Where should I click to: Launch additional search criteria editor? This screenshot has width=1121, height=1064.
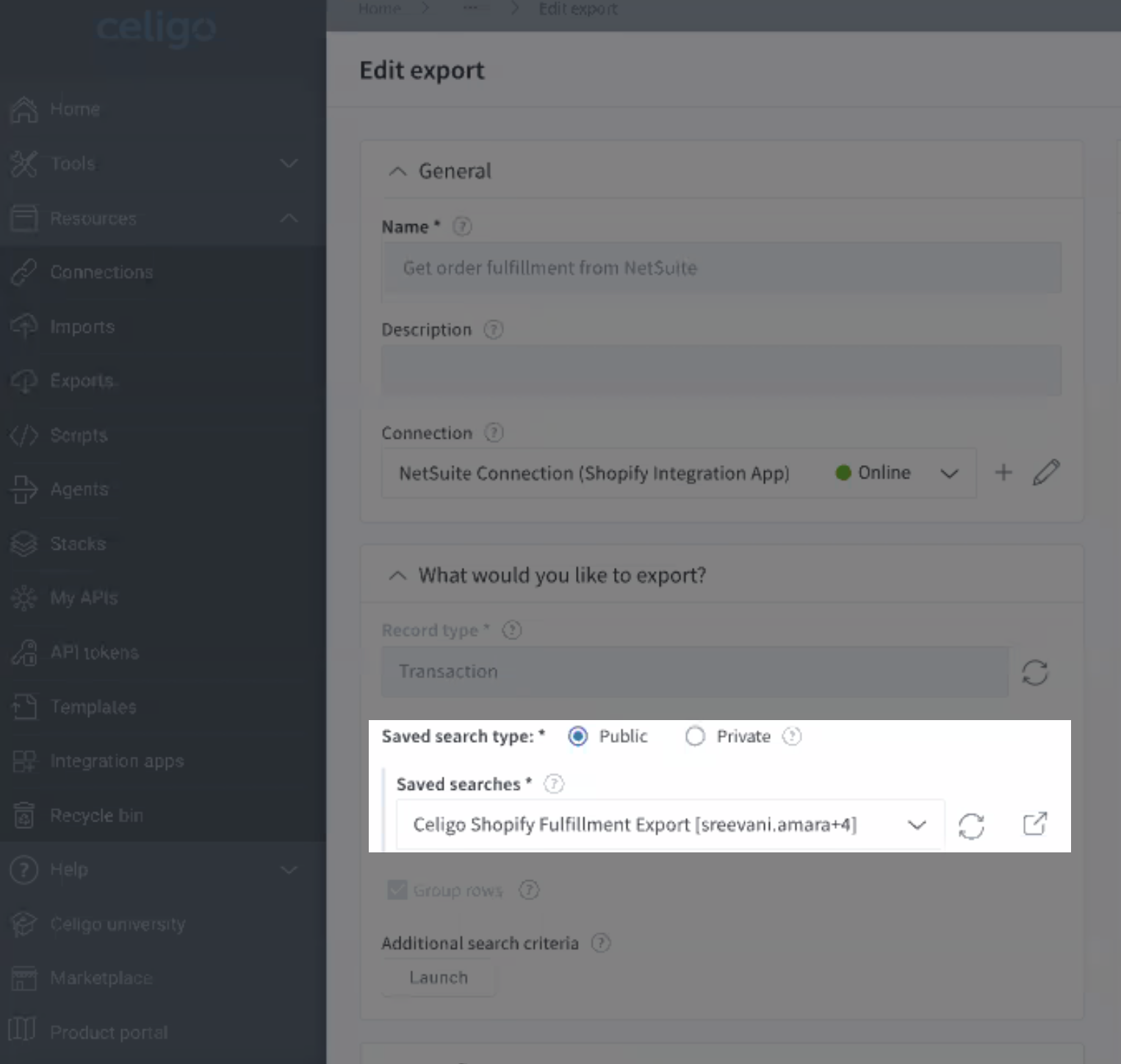click(439, 978)
